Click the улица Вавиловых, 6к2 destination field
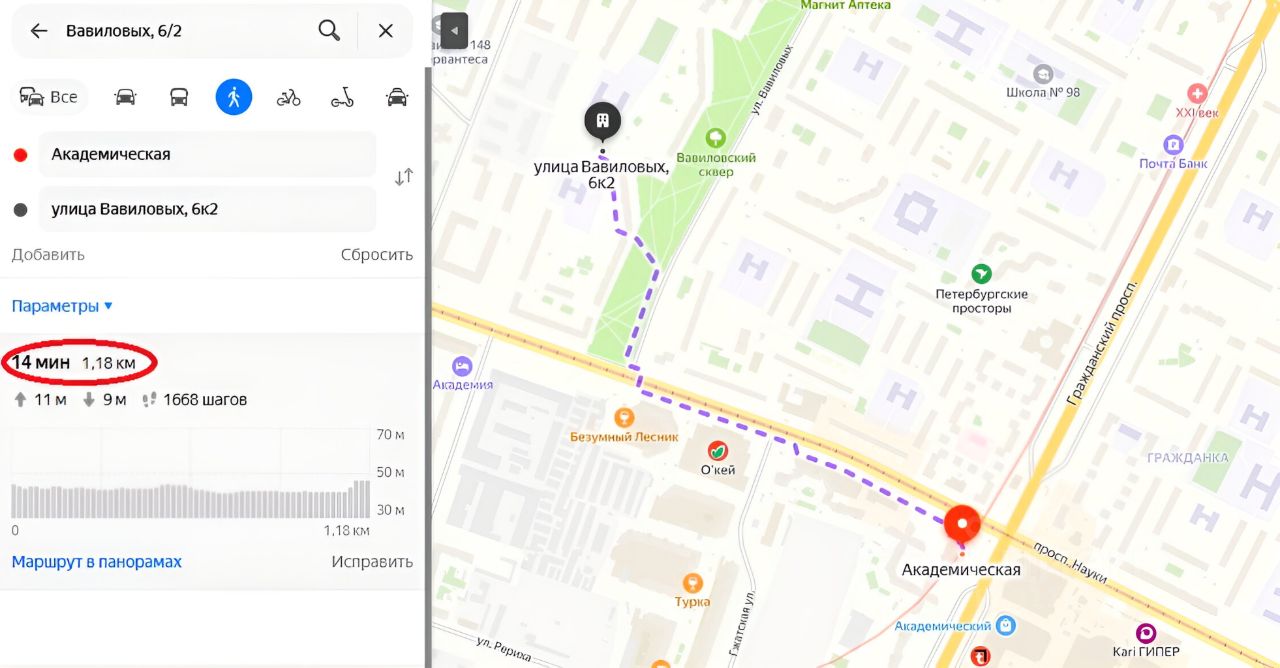This screenshot has height=668, width=1280. tap(207, 209)
